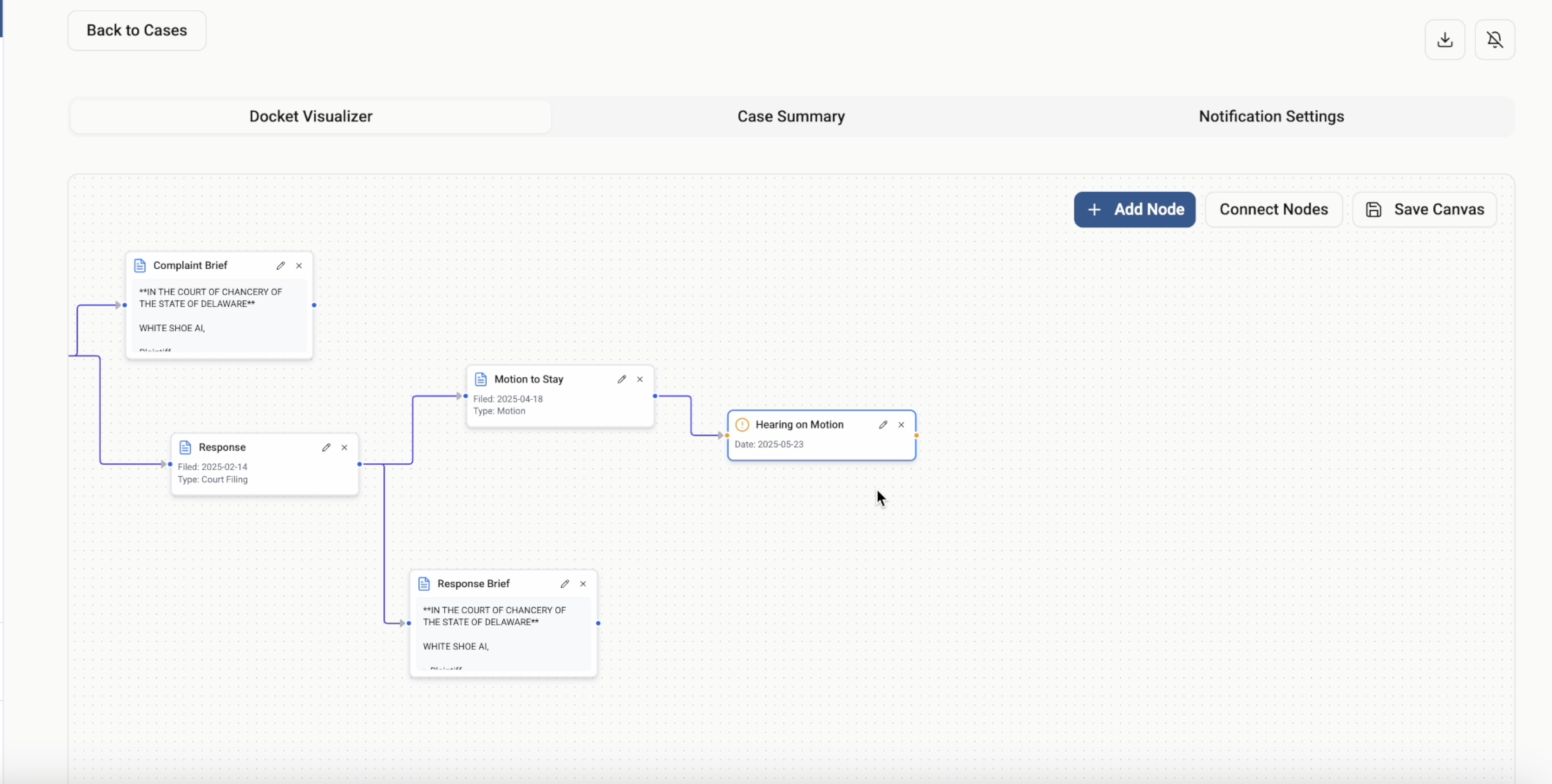Image resolution: width=1552 pixels, height=784 pixels.
Task: Click the 'Date: 2025-05-23' text
Action: coord(769,444)
